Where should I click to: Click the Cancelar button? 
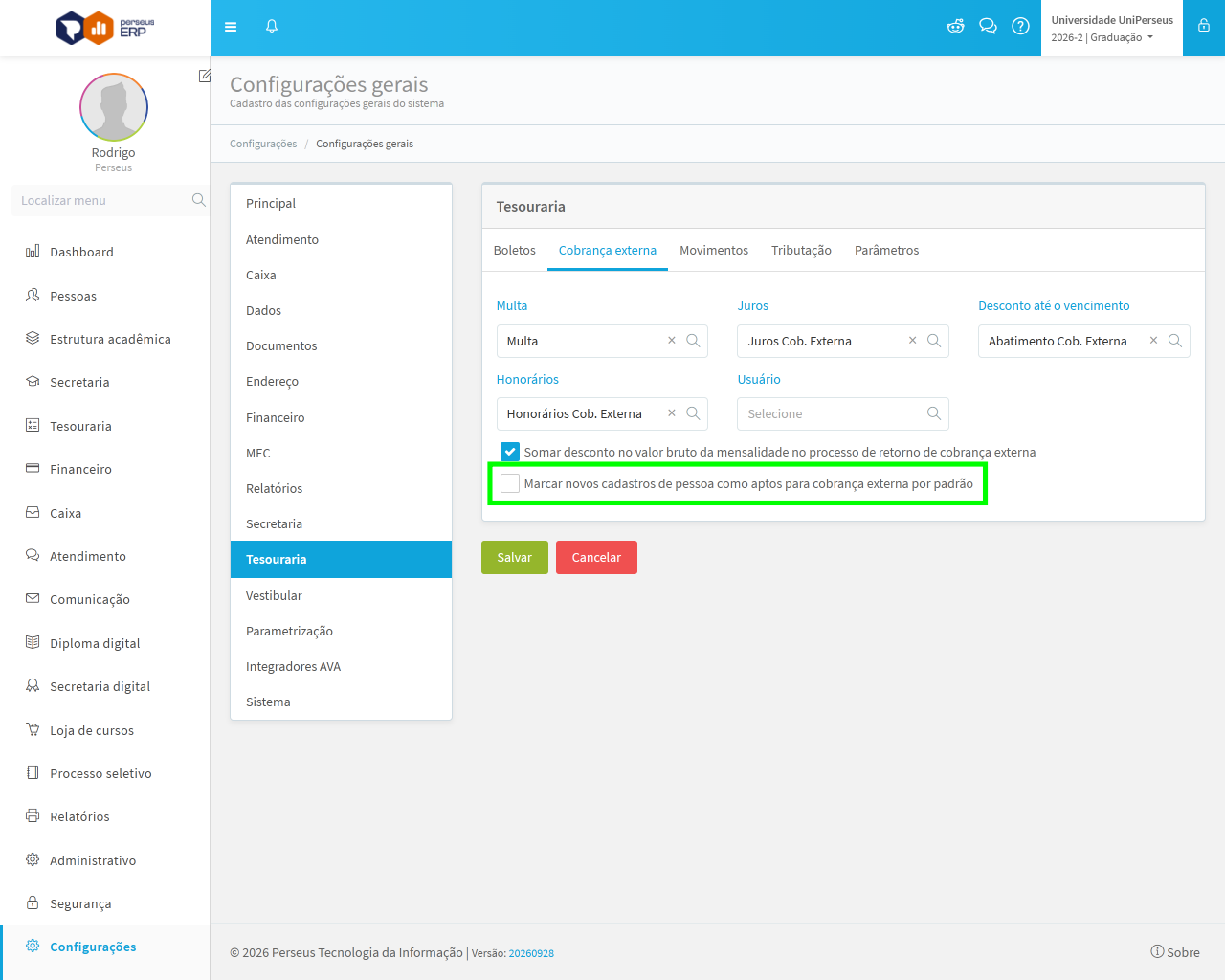[596, 557]
